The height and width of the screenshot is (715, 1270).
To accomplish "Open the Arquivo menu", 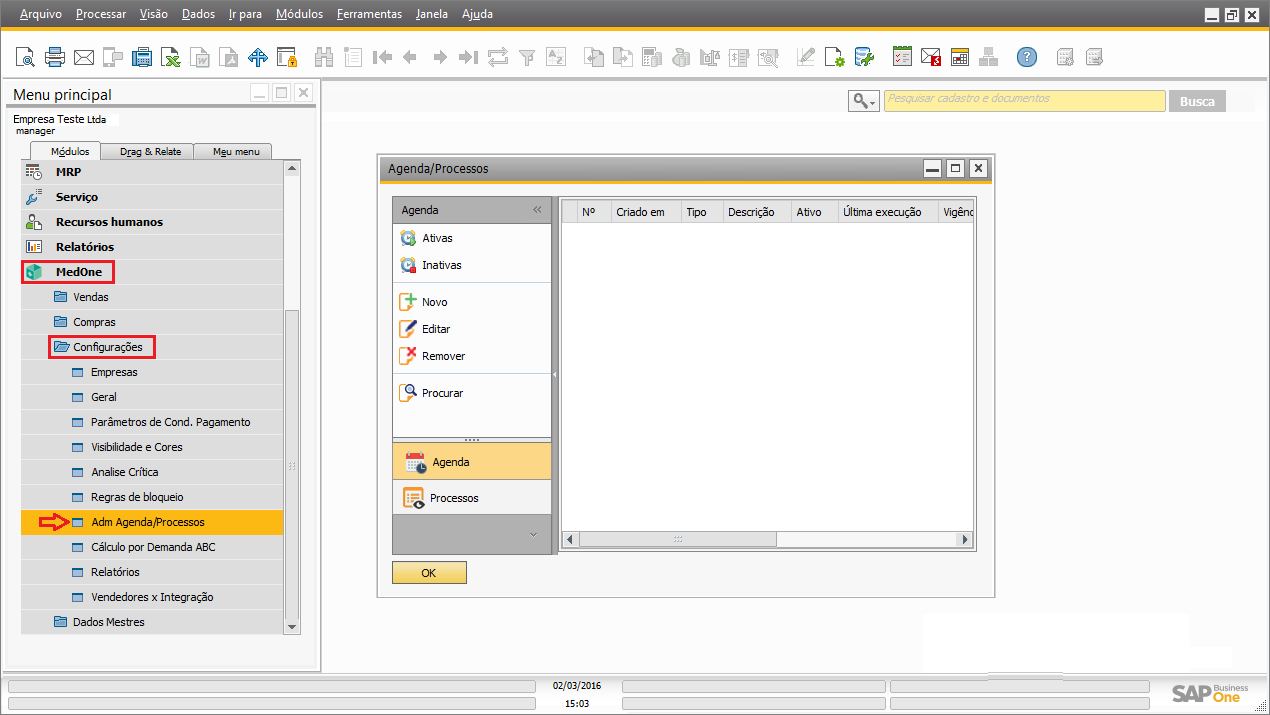I will pos(41,14).
